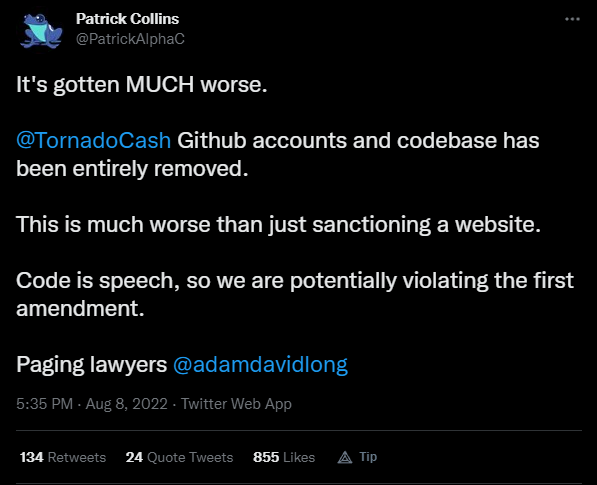This screenshot has width=597, height=485.
Task: View the 134 Retweets list
Action: (63, 457)
